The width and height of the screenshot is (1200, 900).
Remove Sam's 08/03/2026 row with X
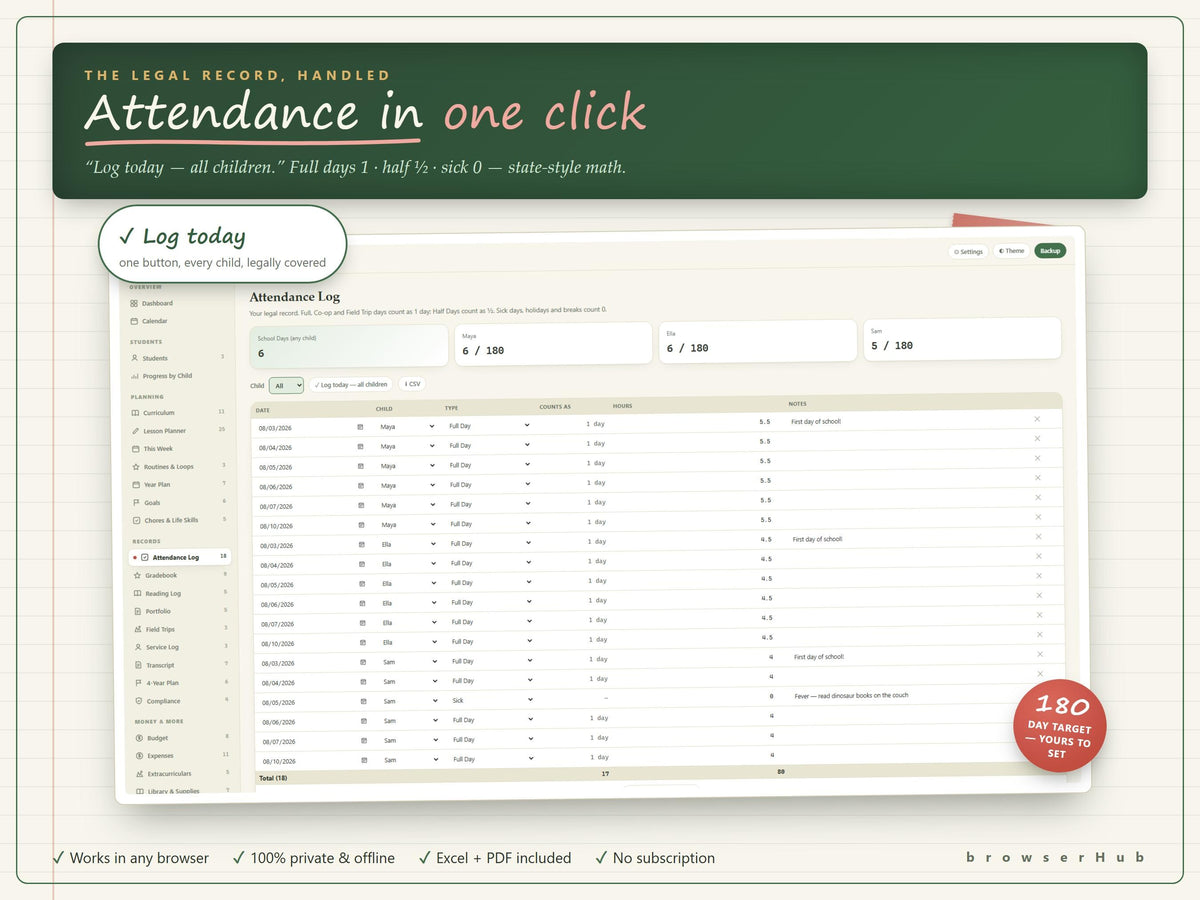pyautogui.click(x=1040, y=654)
